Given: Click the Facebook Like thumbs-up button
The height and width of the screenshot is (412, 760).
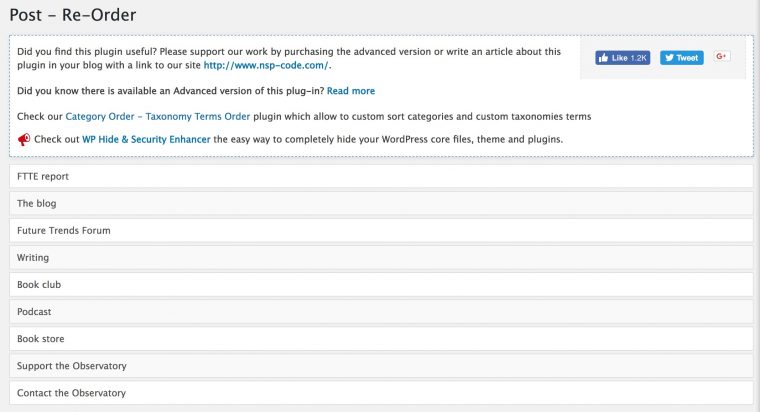Looking at the screenshot, I should point(622,58).
